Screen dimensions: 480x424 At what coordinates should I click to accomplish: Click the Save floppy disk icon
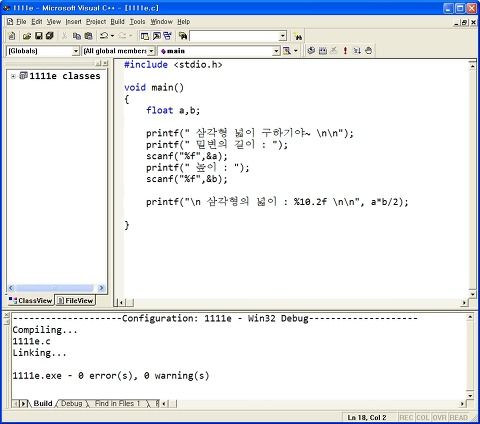point(39,36)
